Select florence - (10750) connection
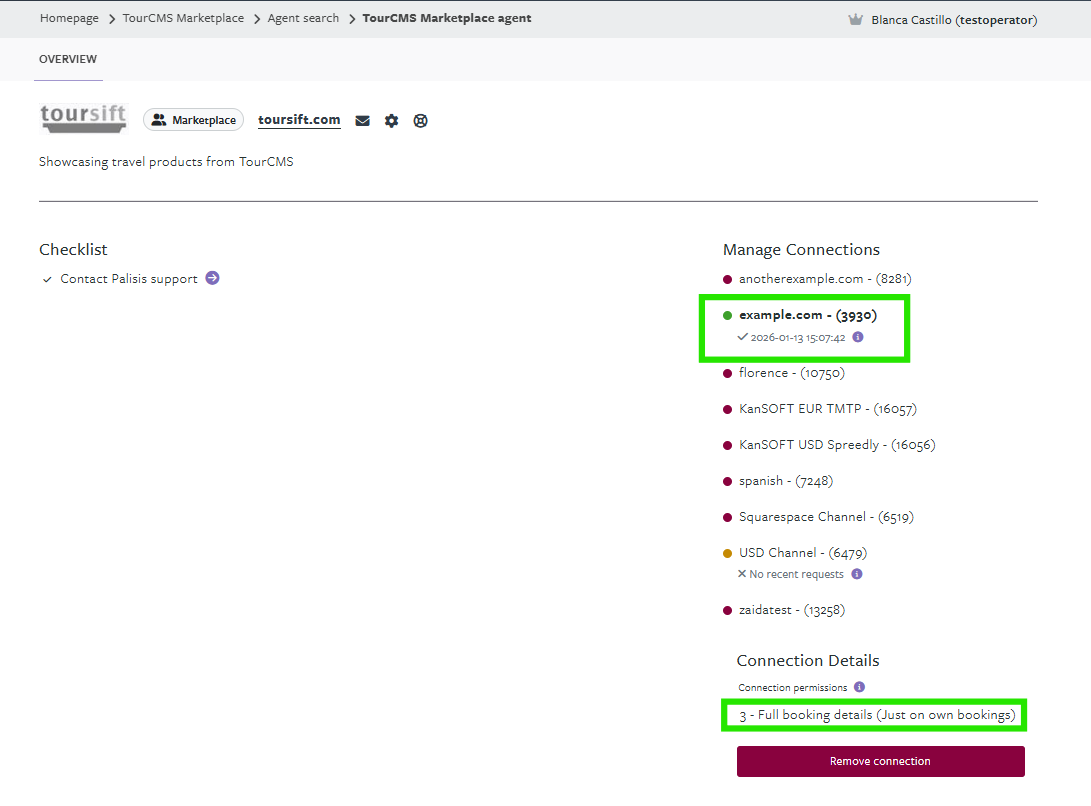 pyautogui.click(x=791, y=373)
